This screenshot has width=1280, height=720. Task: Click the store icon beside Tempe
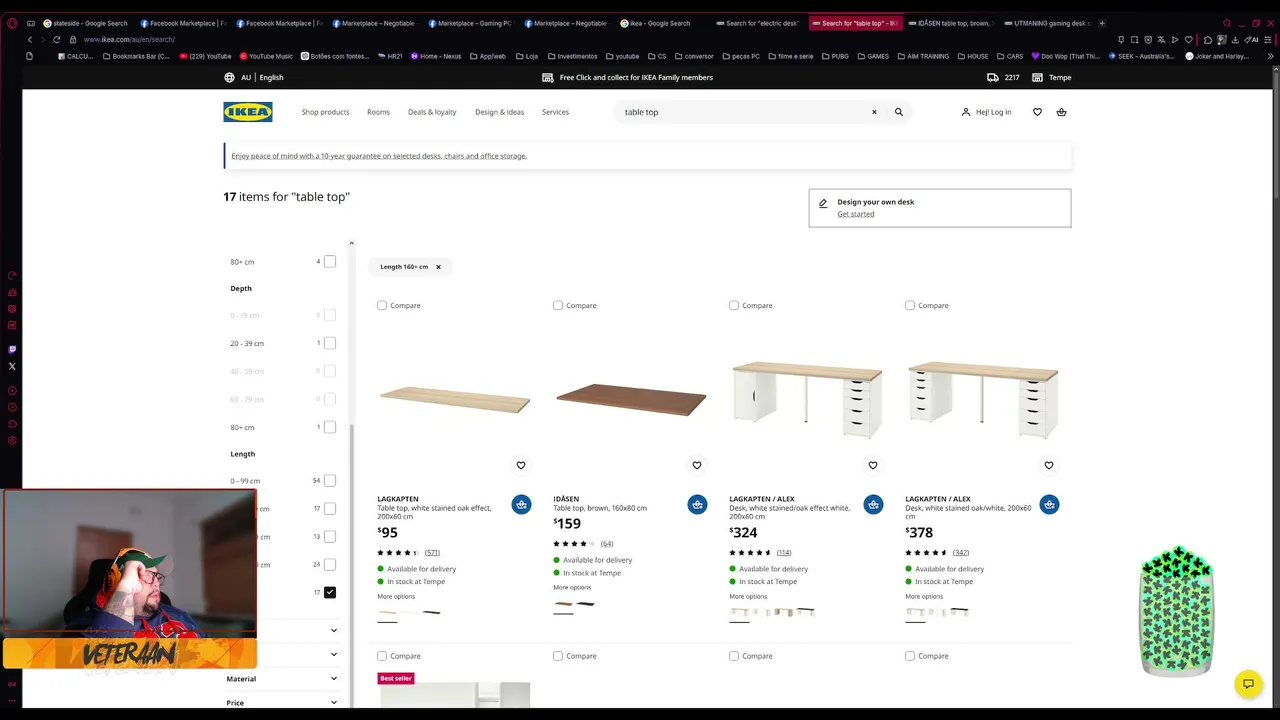(x=1037, y=77)
